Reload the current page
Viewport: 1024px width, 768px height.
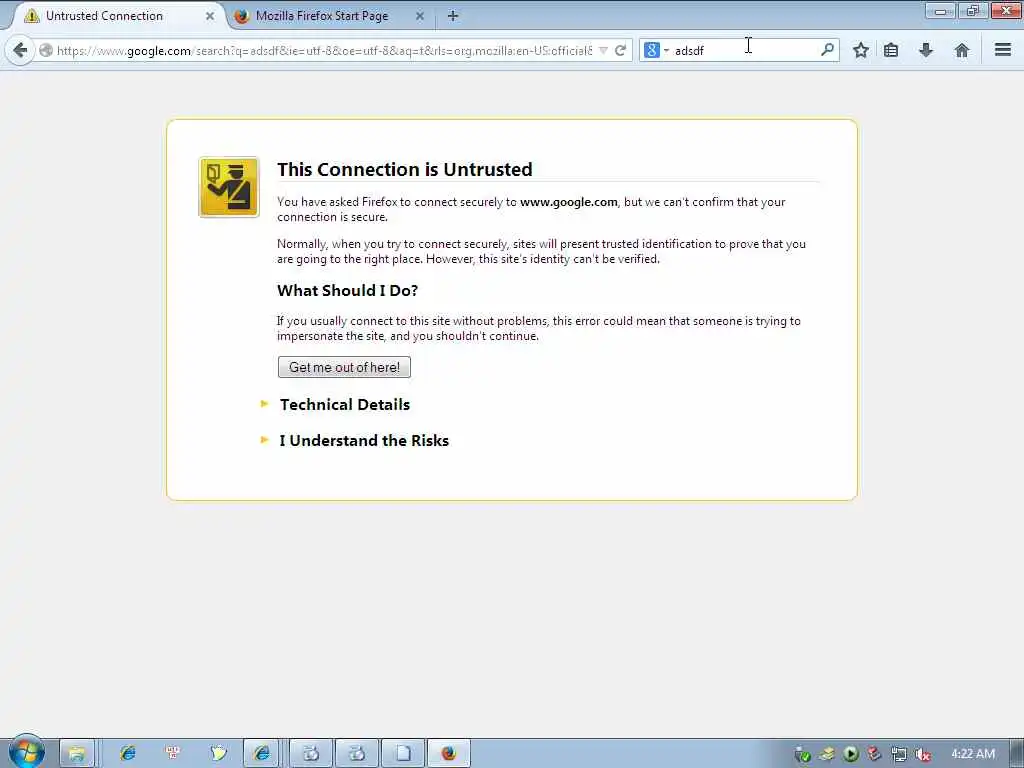pos(620,50)
